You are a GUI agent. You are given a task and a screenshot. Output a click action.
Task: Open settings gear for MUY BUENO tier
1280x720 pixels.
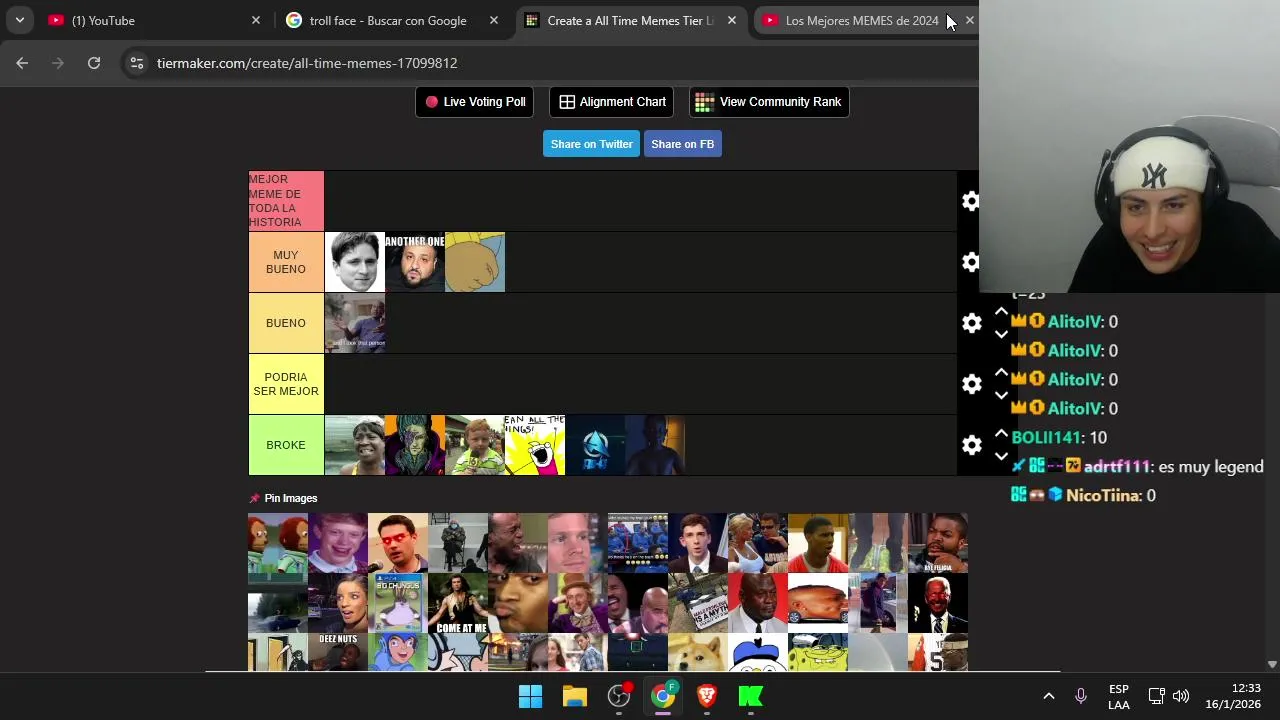(971, 262)
